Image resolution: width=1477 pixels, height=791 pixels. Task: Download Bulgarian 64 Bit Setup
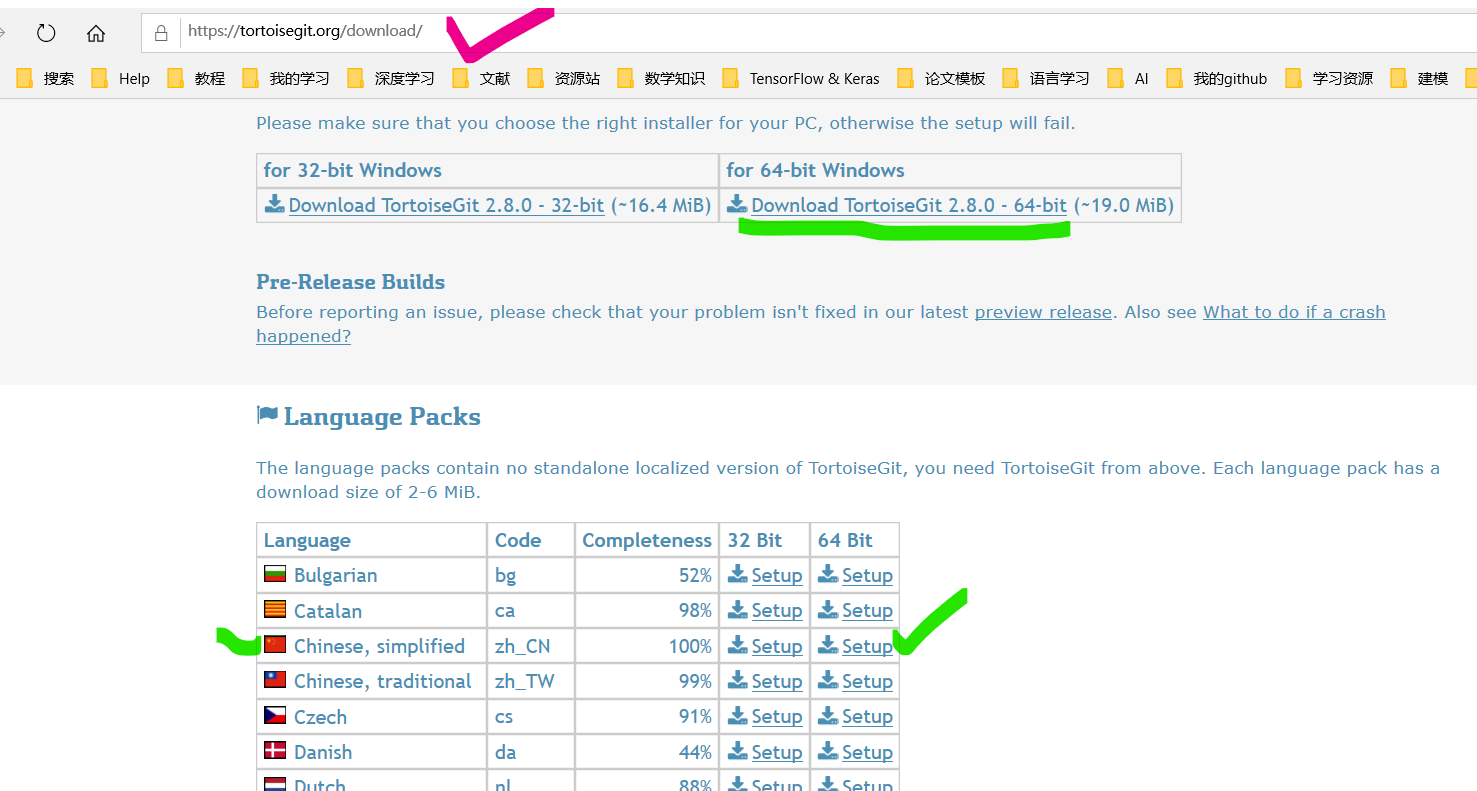click(867, 575)
